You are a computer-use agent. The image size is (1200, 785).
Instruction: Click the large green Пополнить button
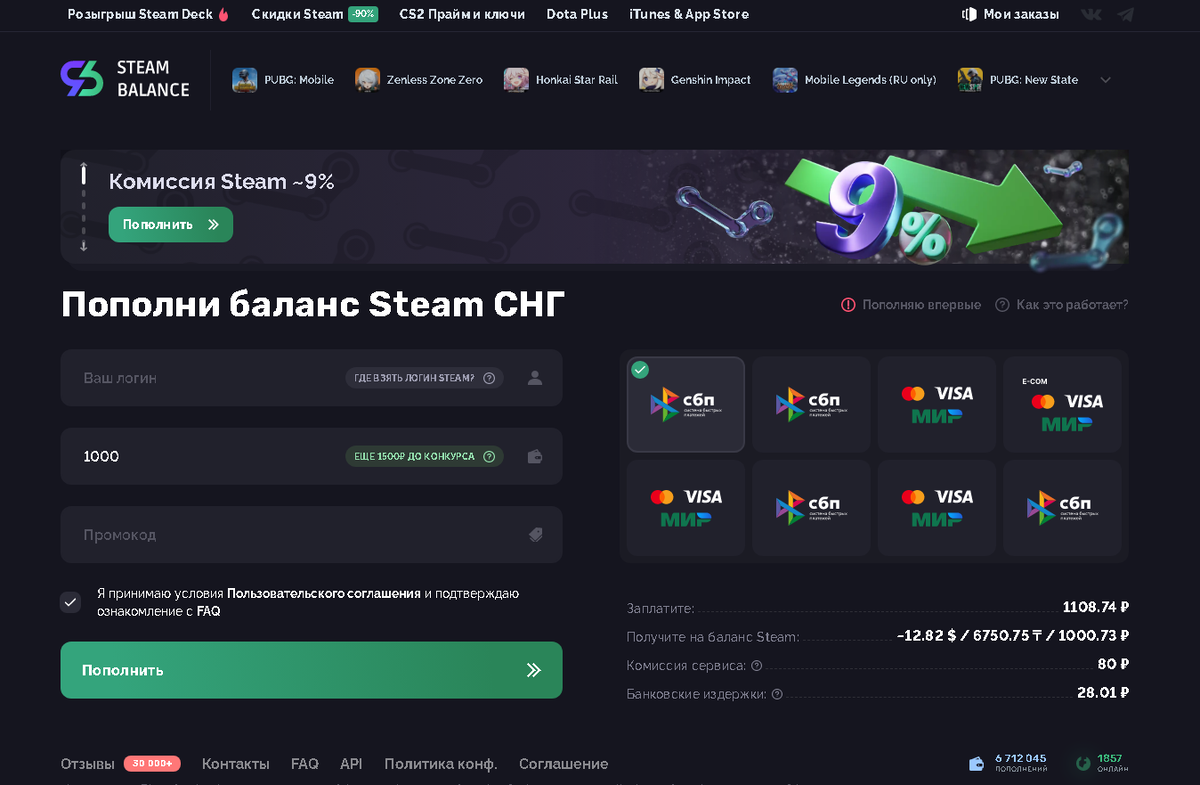coord(311,670)
